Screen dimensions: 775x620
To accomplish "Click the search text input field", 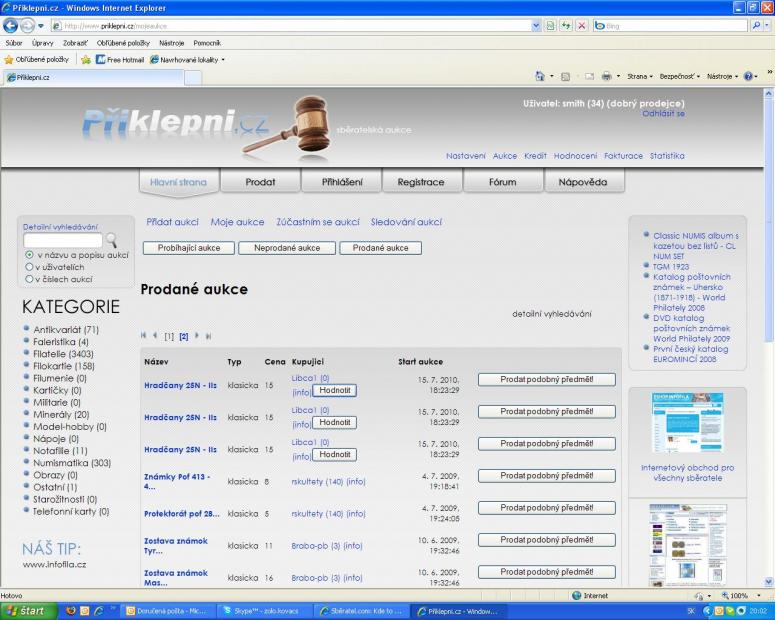I will pos(63,240).
